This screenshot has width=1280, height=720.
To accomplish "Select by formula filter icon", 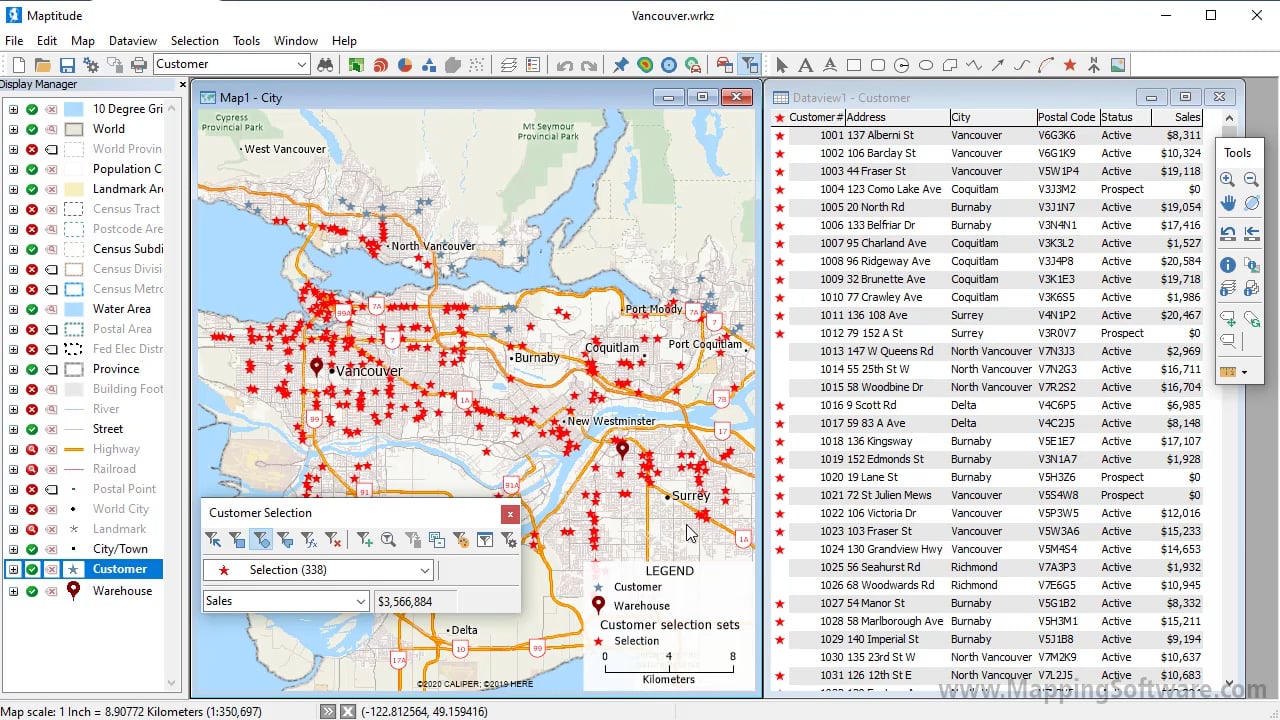I will click(310, 540).
